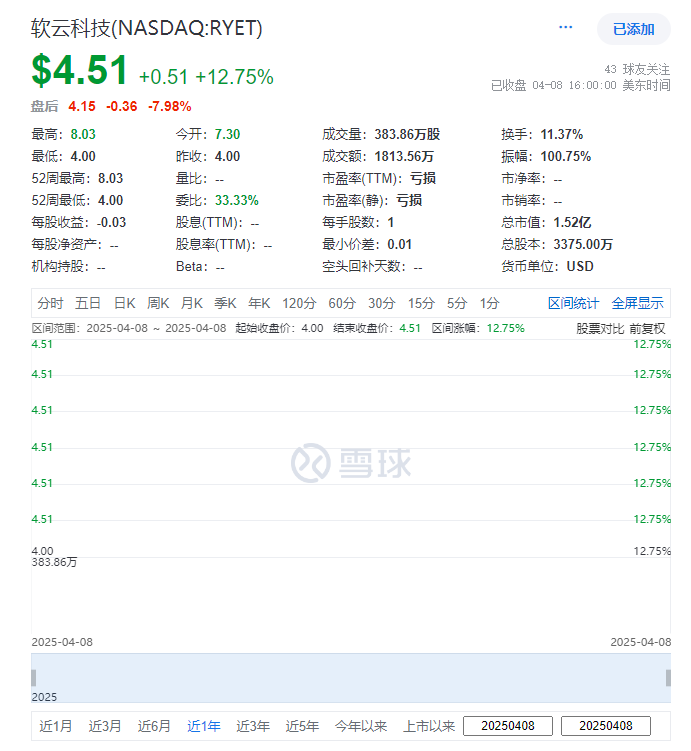Open 区间统计 range statistics

(573, 303)
